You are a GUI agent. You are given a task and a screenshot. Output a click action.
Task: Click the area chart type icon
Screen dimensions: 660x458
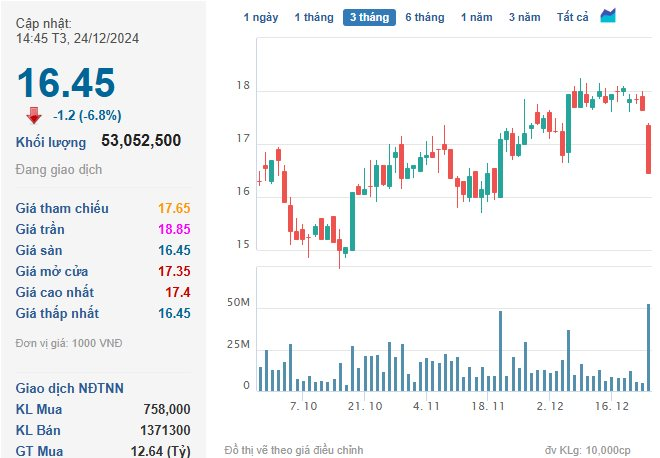[608, 16]
